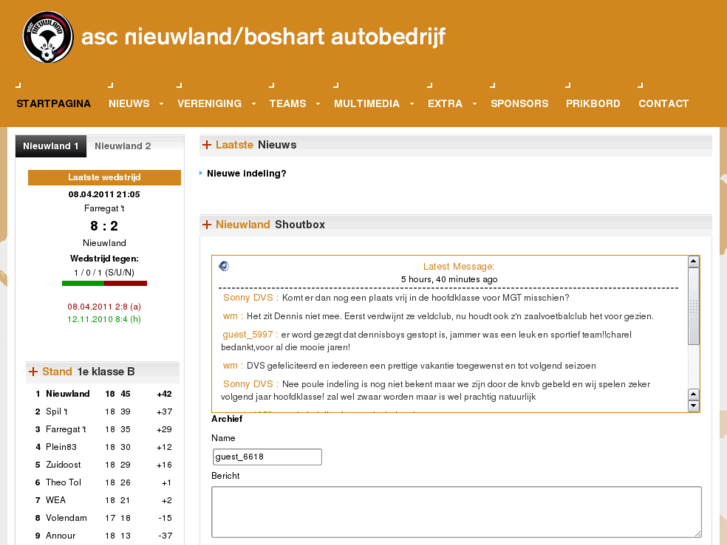Click the green-red win/loss bar
This screenshot has height=545, width=727.
pos(104,283)
